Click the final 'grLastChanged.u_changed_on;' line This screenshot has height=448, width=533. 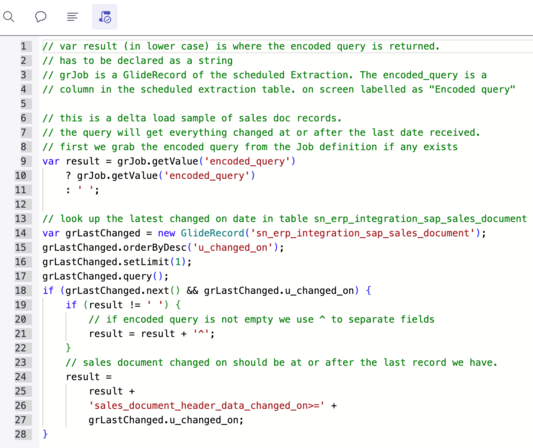pyautogui.click(x=166, y=420)
